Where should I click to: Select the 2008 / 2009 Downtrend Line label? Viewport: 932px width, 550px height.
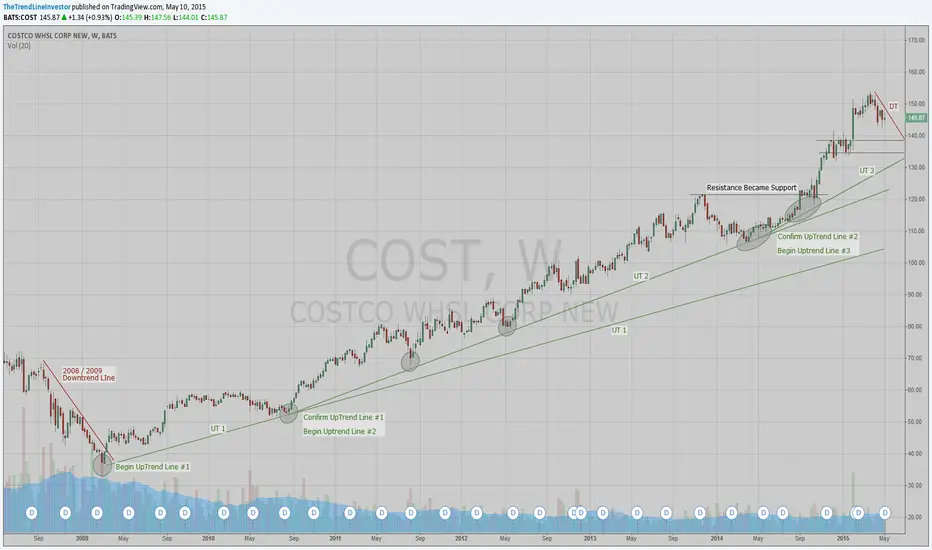tap(89, 374)
